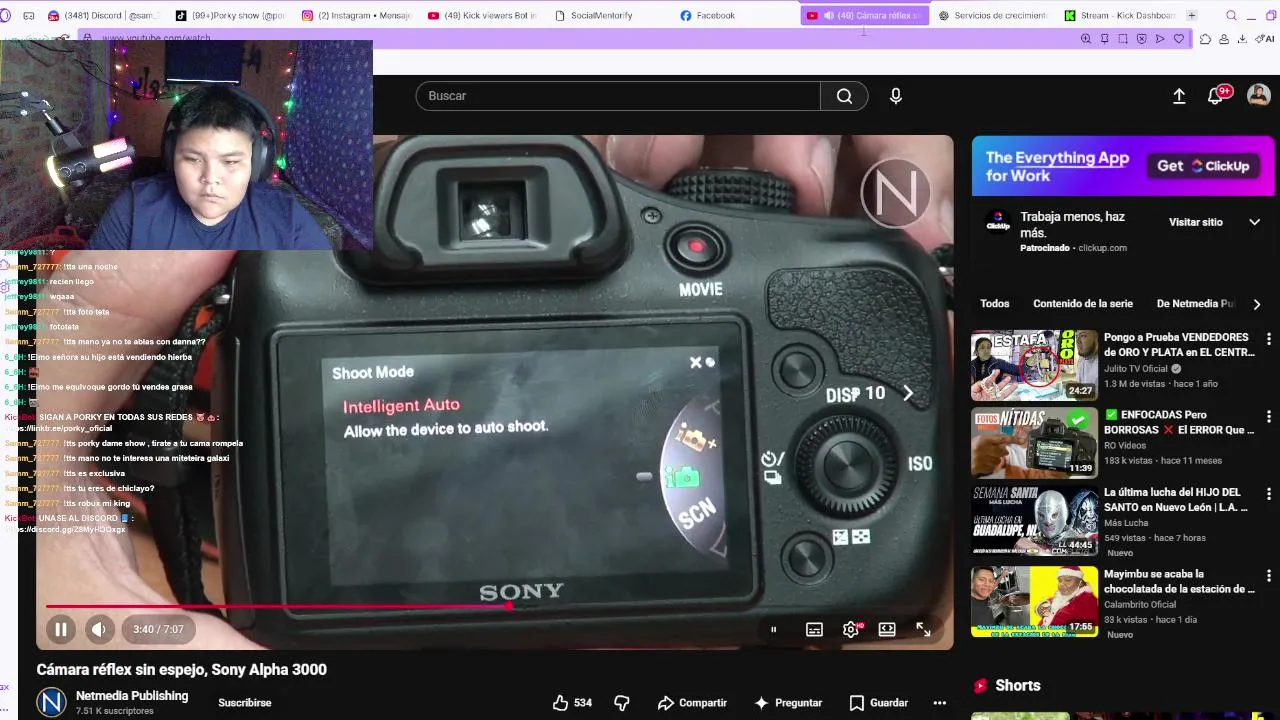The width and height of the screenshot is (1280, 720).
Task: Open the Visitar sitio link
Action: point(1196,222)
